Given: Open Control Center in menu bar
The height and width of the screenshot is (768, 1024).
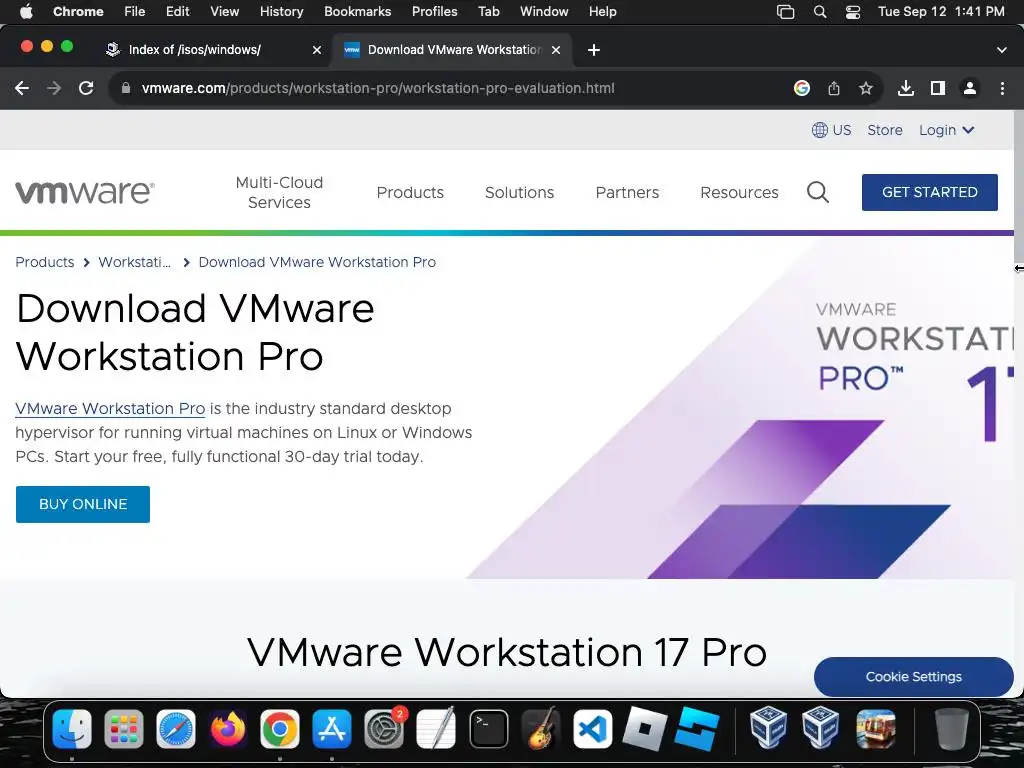Looking at the screenshot, I should click(852, 11).
